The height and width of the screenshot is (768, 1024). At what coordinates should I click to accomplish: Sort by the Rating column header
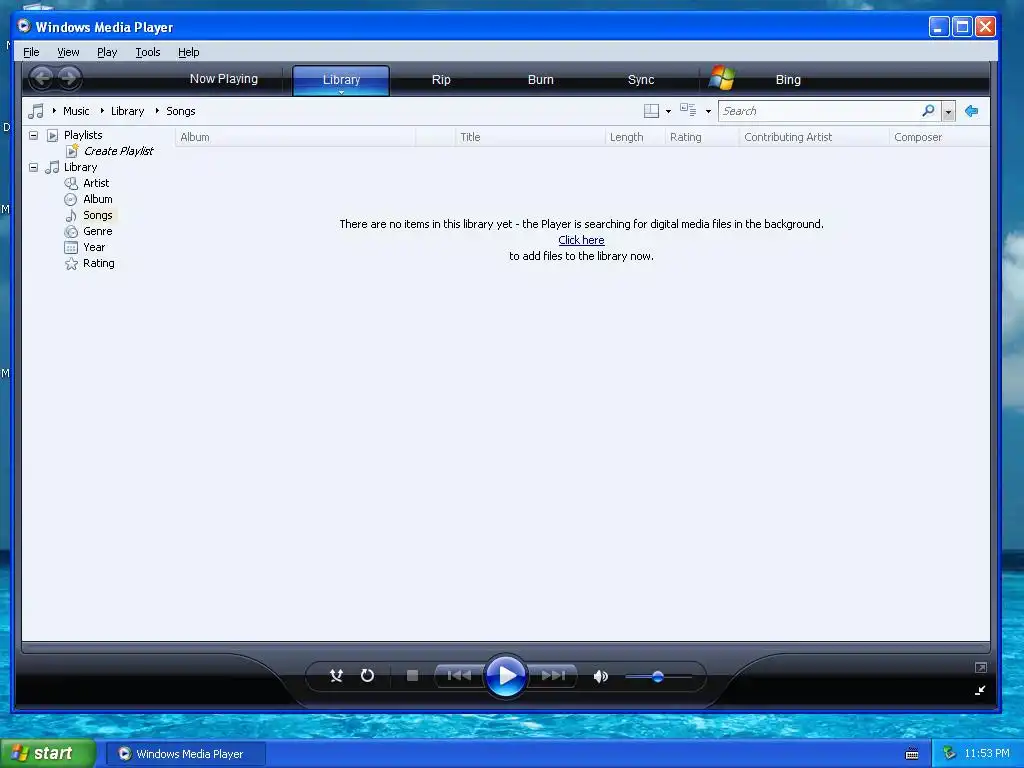[702, 137]
